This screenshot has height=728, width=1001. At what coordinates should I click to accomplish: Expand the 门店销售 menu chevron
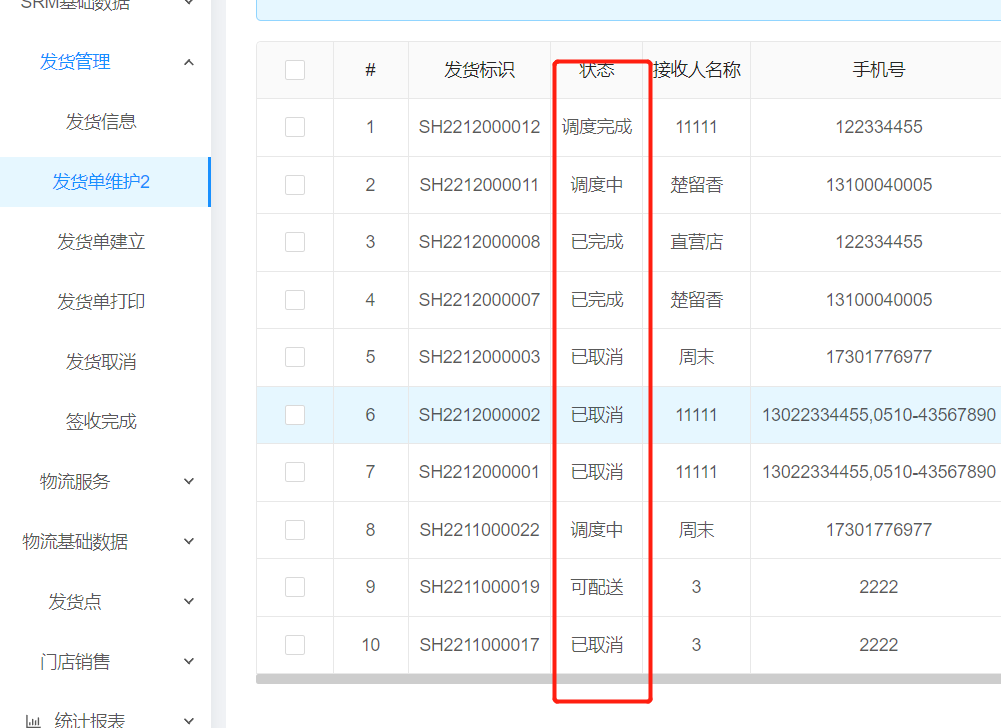[188, 661]
